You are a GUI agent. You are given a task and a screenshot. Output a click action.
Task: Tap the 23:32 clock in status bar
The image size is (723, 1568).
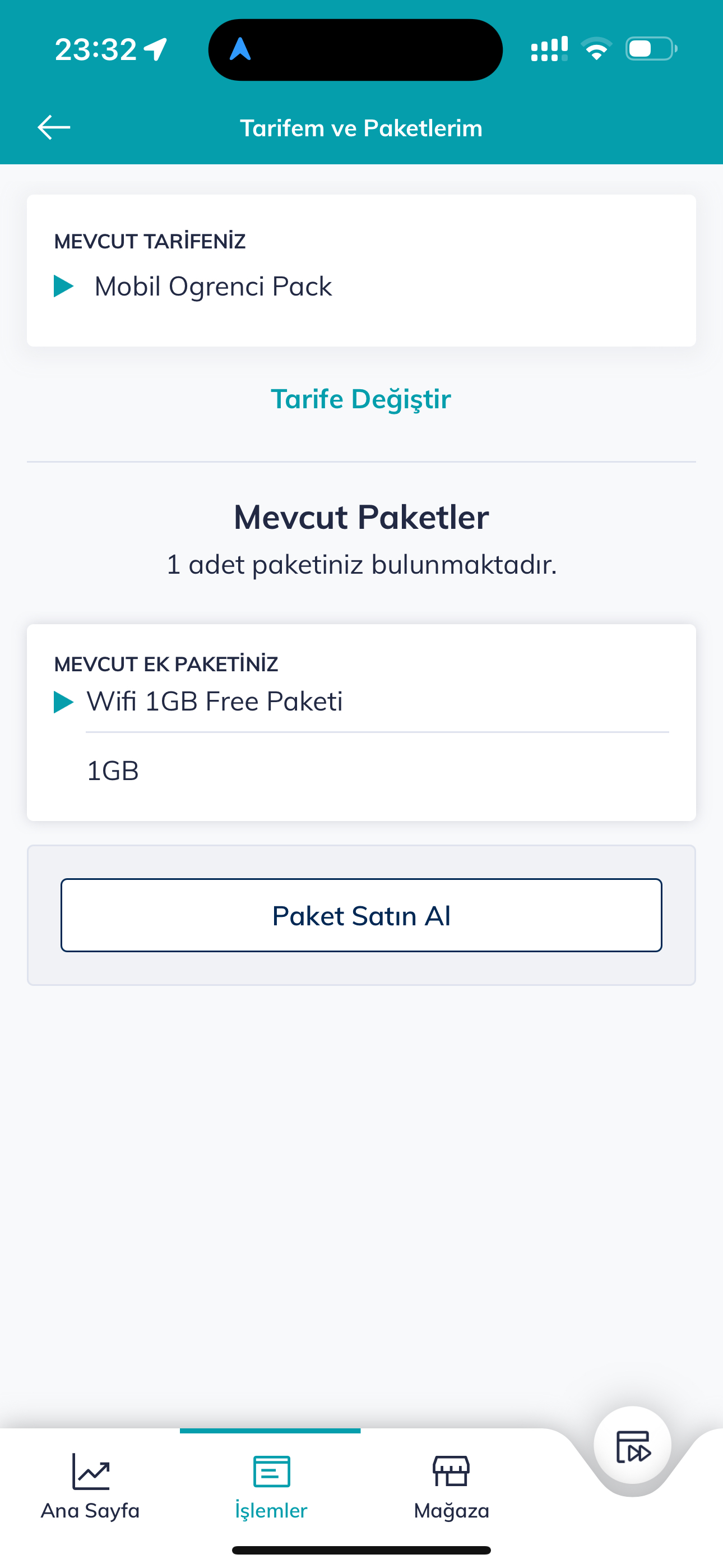click(x=96, y=49)
